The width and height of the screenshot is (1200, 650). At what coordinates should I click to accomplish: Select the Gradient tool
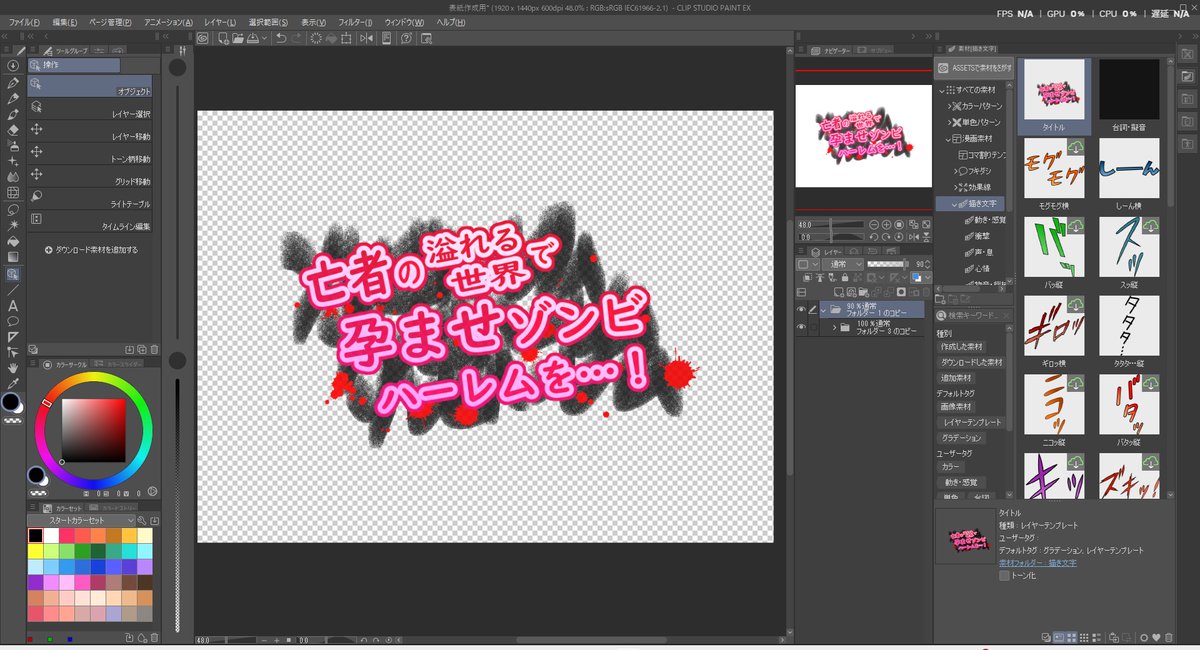(13, 257)
